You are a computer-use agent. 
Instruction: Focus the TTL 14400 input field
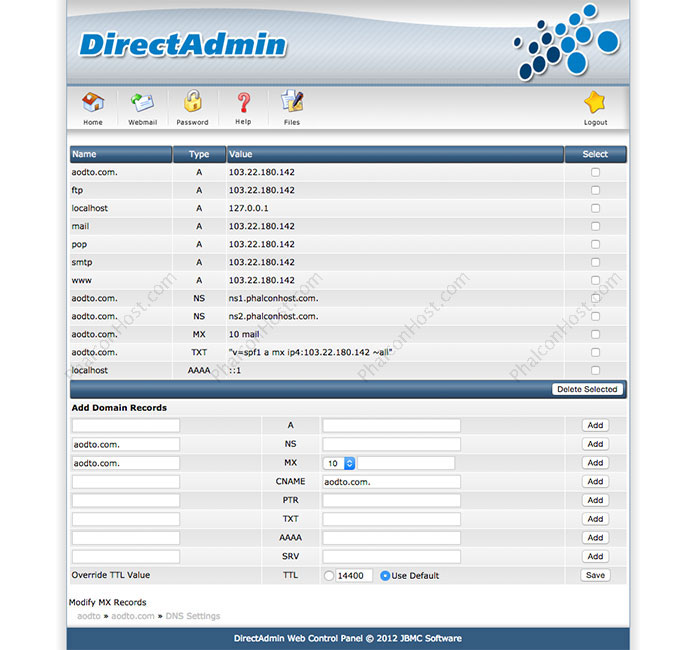point(354,576)
